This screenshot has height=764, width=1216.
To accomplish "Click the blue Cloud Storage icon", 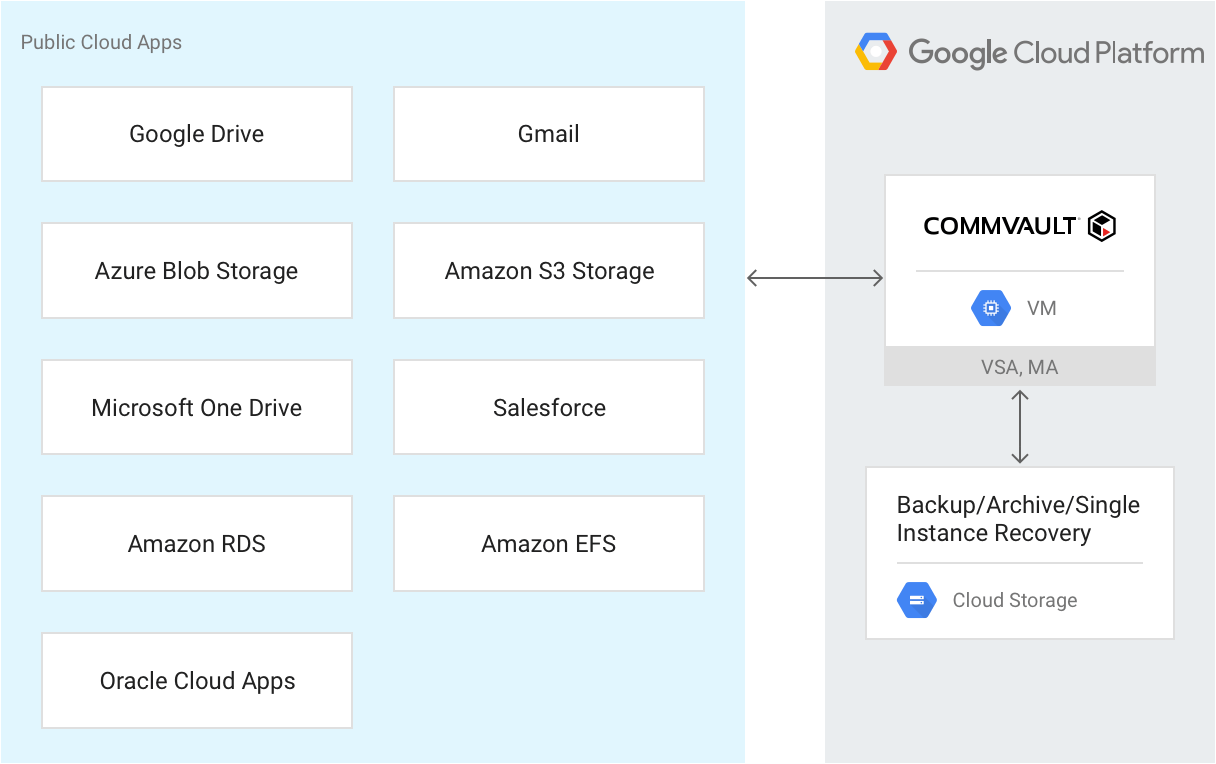I will [x=916, y=600].
